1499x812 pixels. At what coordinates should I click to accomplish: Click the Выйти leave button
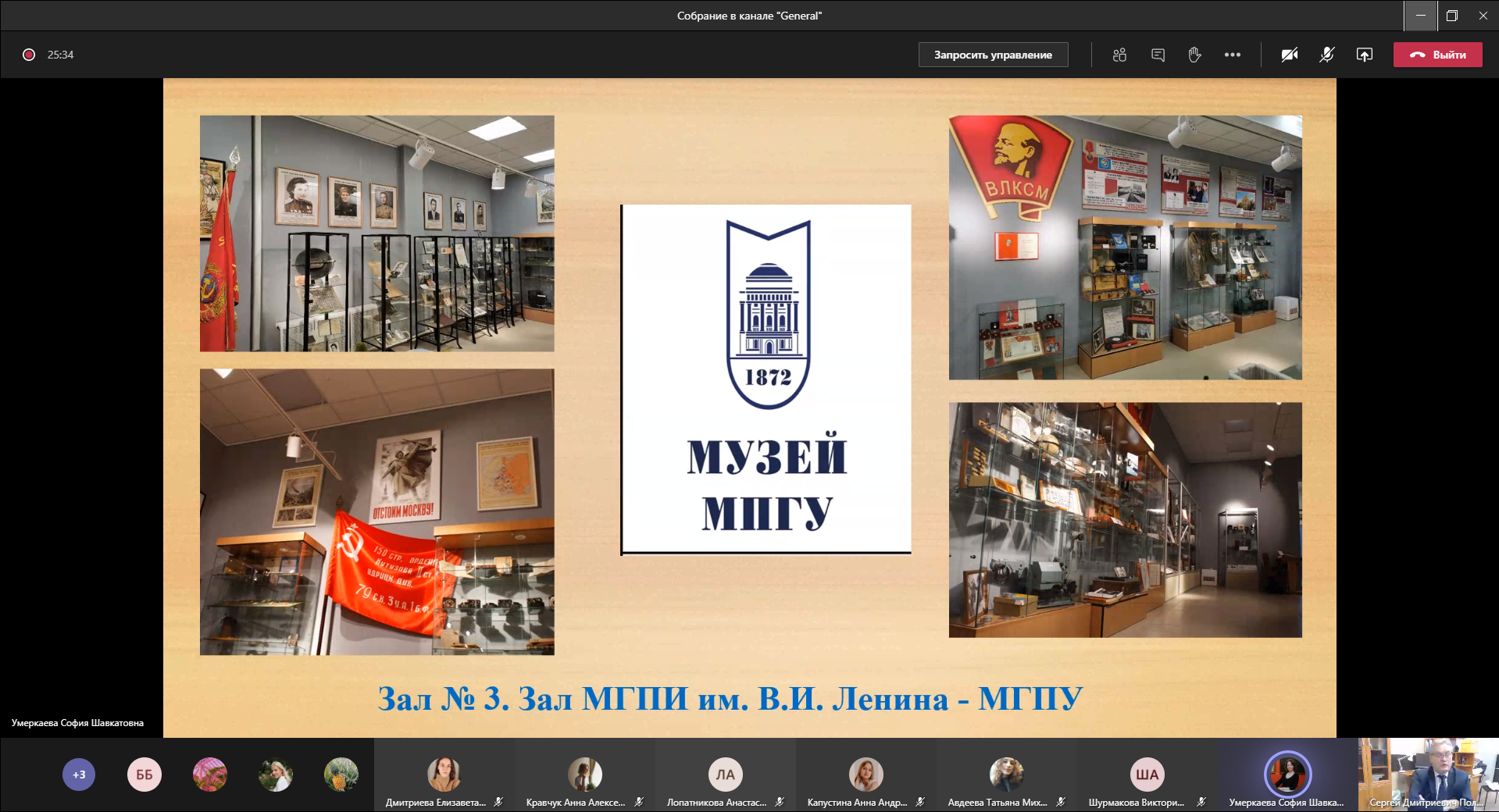point(1437,55)
